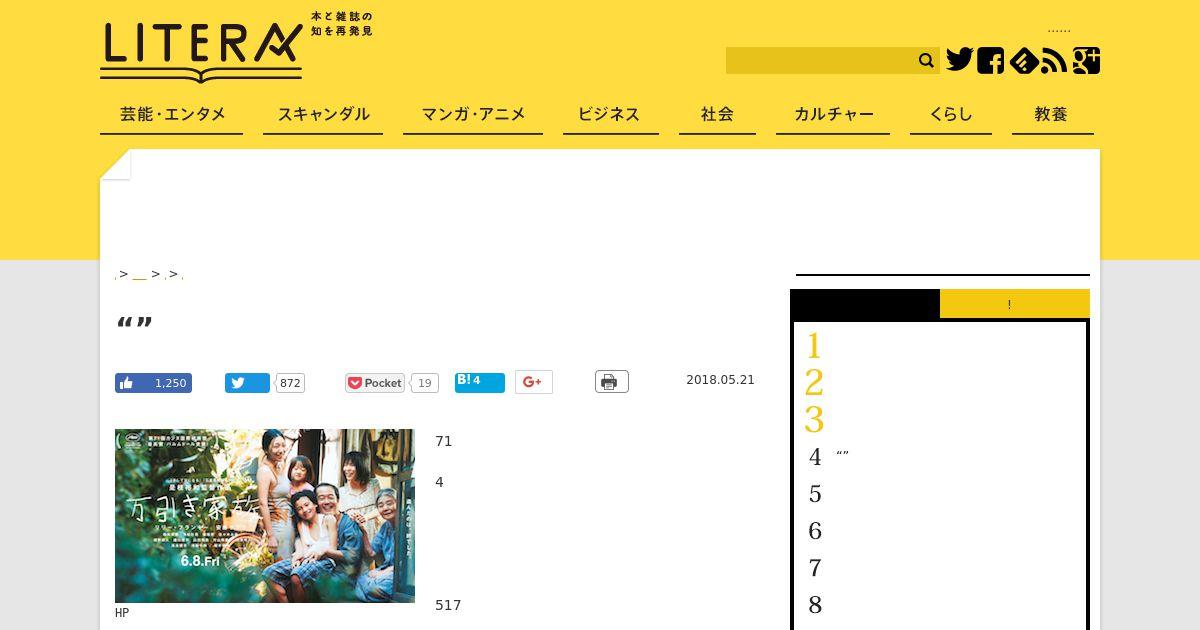Click the Facebook Like button showing 1,250

pyautogui.click(x=153, y=383)
